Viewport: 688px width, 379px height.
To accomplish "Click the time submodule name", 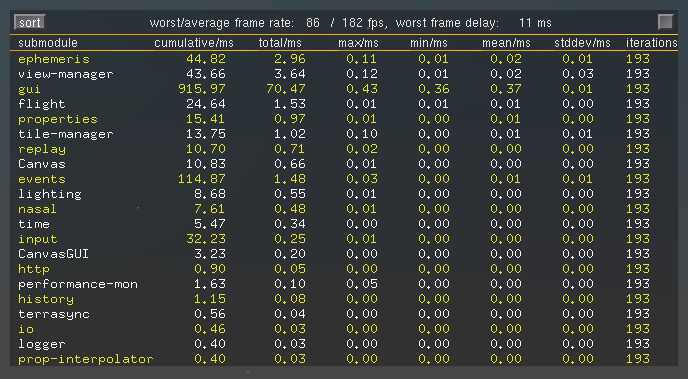I will point(34,224).
